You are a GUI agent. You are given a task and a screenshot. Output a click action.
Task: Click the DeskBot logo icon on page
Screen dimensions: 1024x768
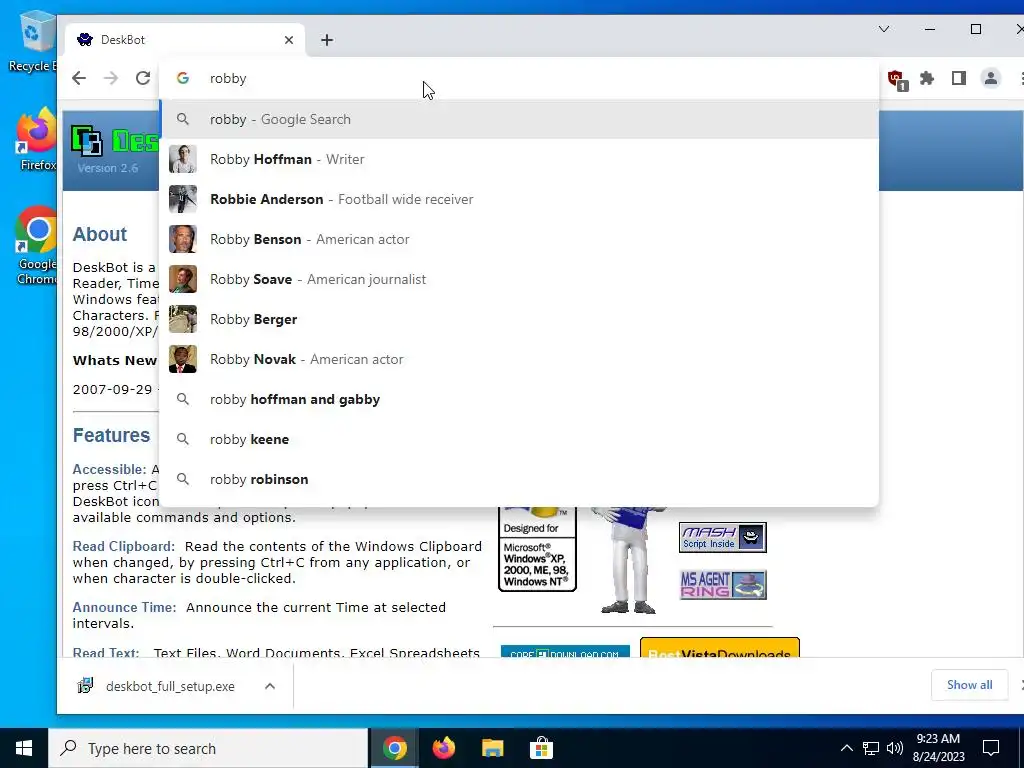coord(86,140)
